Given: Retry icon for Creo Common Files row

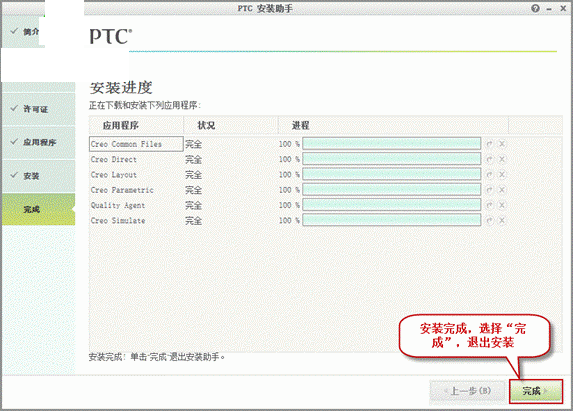Looking at the screenshot, I should pyautogui.click(x=490, y=144).
